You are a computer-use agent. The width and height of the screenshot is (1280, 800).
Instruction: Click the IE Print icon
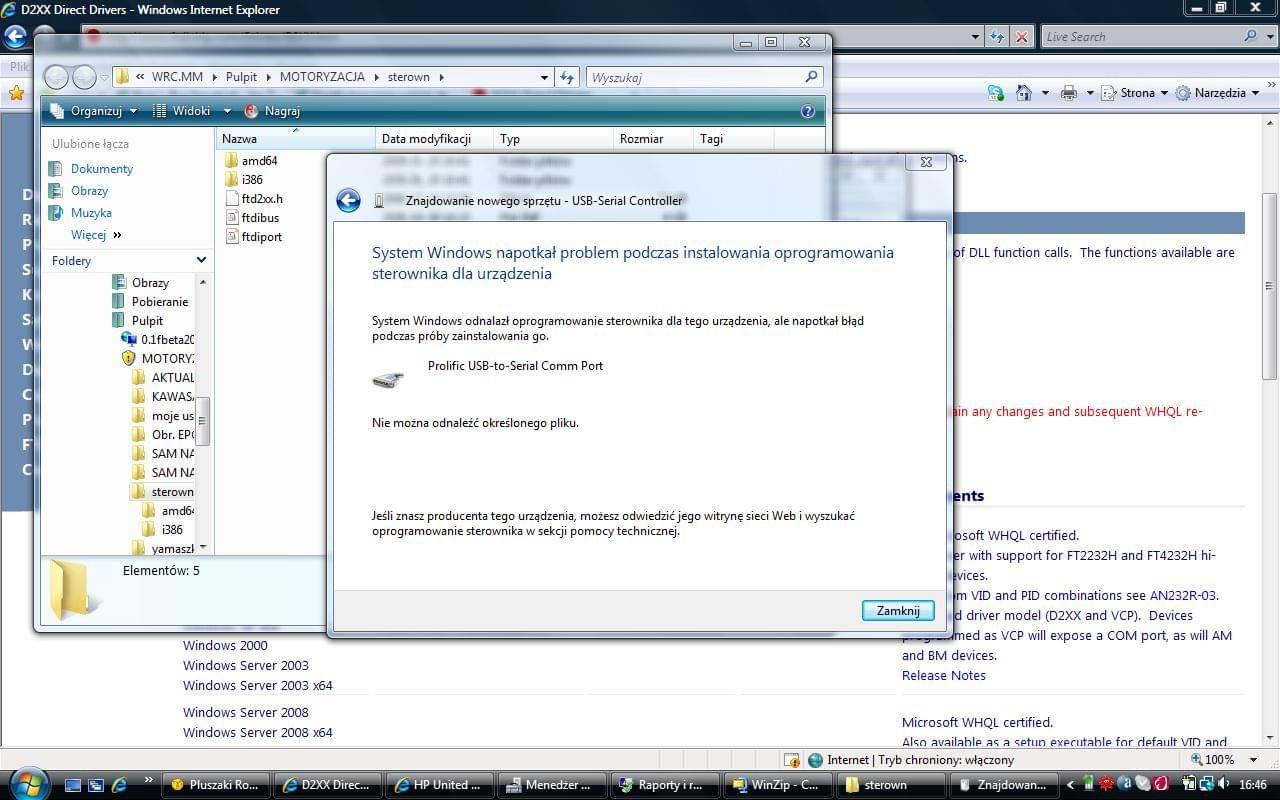coord(1068,92)
